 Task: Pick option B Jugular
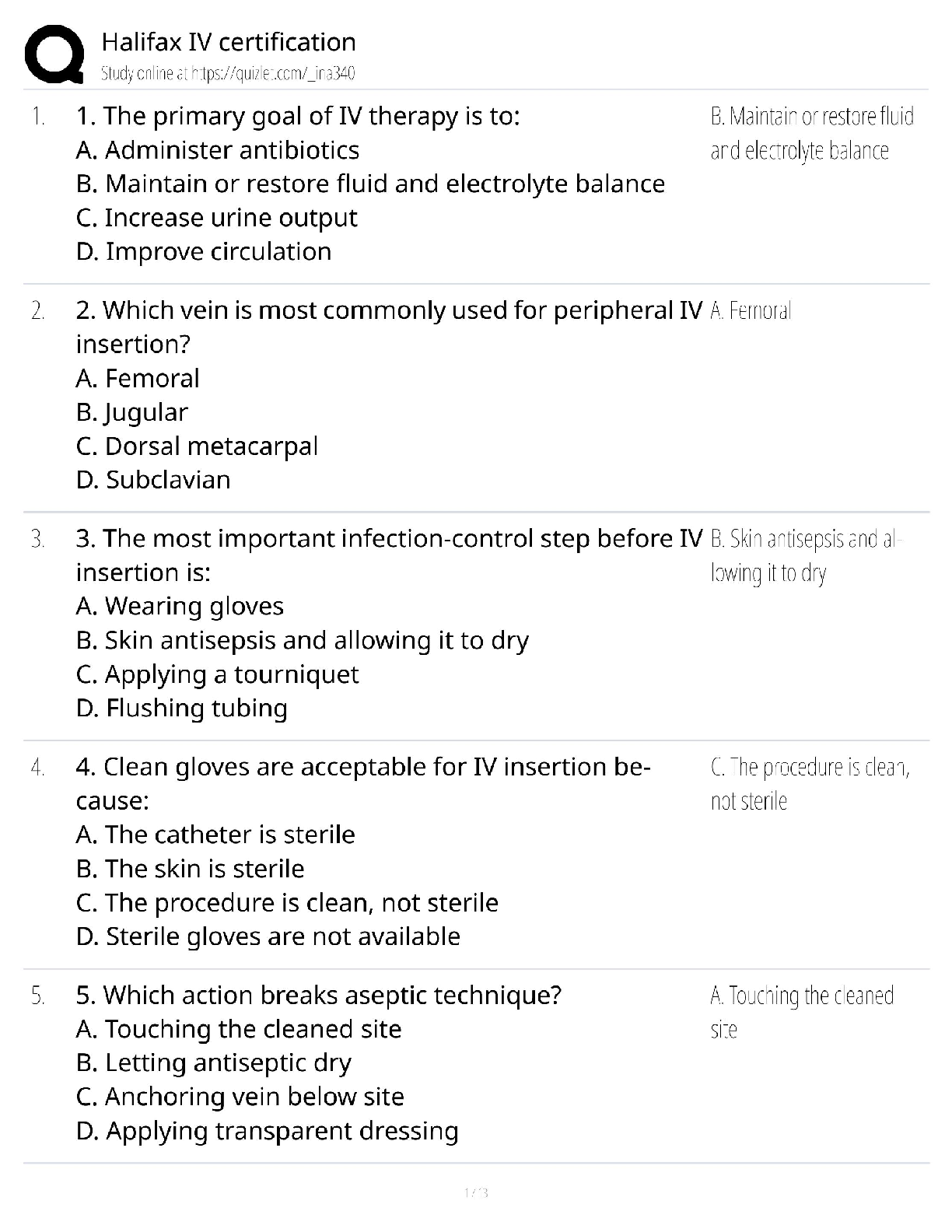tap(132, 412)
